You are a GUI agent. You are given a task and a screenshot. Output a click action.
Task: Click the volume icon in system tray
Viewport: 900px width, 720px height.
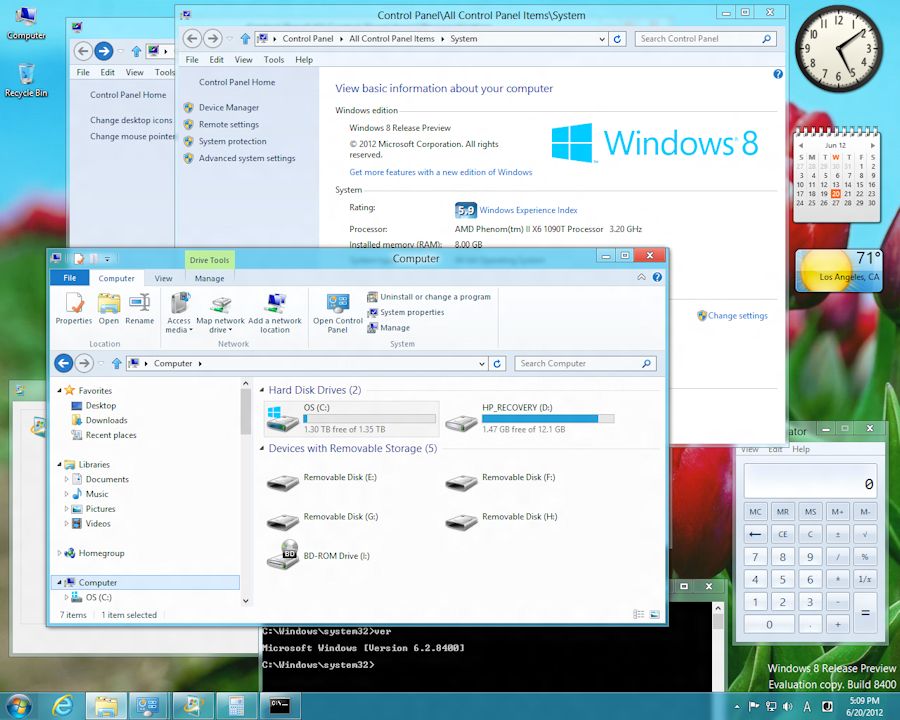click(x=788, y=706)
